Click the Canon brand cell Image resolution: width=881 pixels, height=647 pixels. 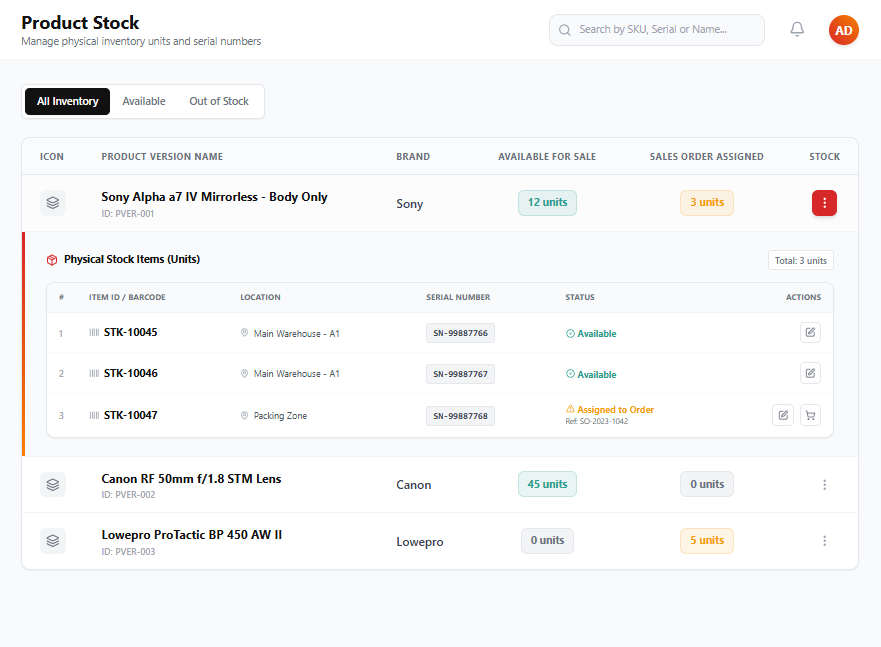click(x=414, y=485)
